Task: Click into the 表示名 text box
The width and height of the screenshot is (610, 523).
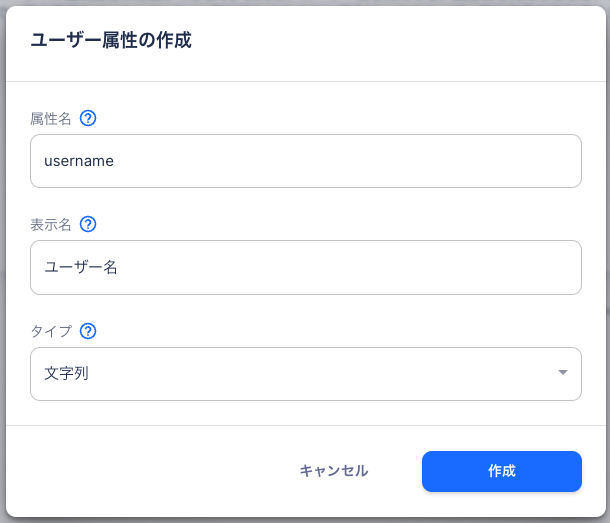Action: coord(305,267)
